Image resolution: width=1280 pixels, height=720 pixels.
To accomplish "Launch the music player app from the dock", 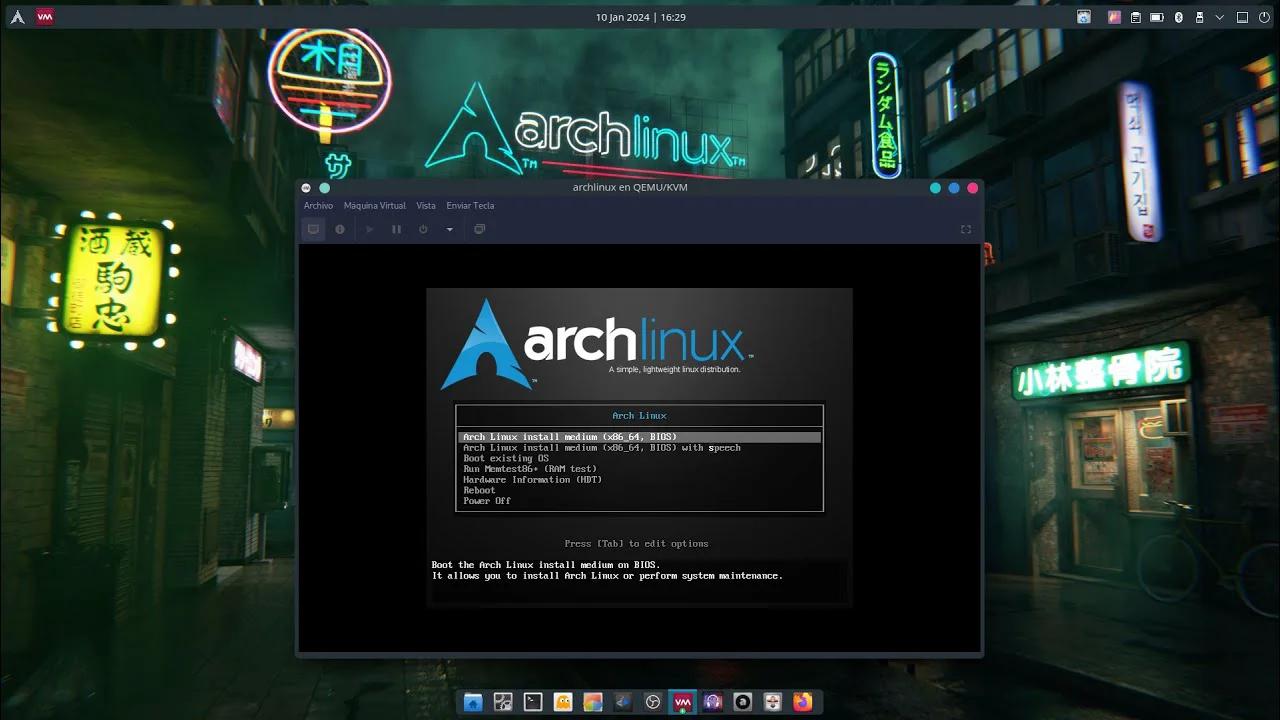I will click(x=712, y=702).
